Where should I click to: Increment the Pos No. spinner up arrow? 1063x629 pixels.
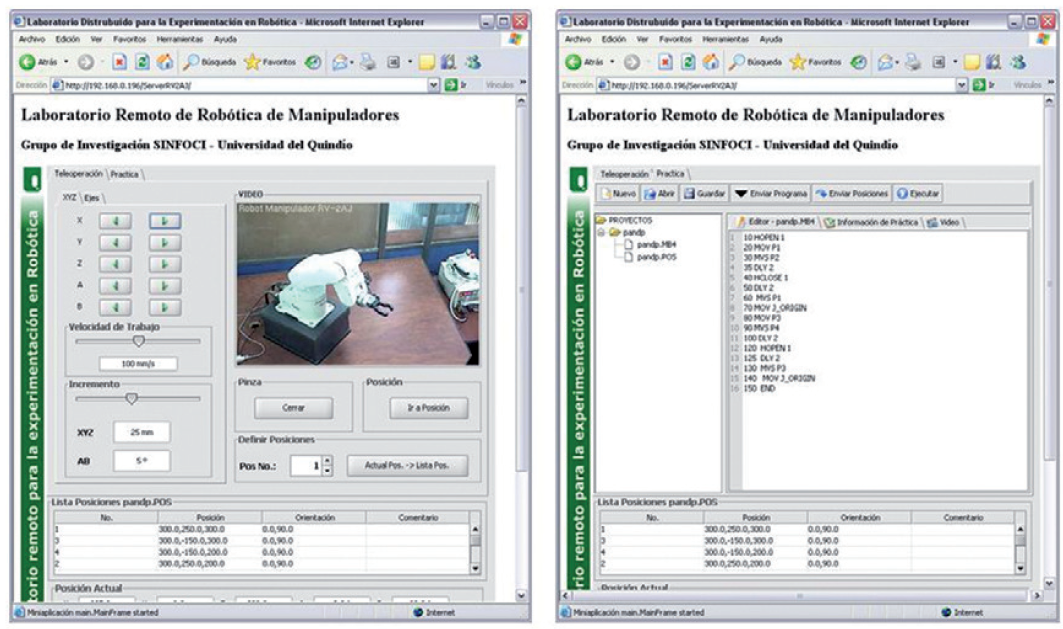pos(326,460)
